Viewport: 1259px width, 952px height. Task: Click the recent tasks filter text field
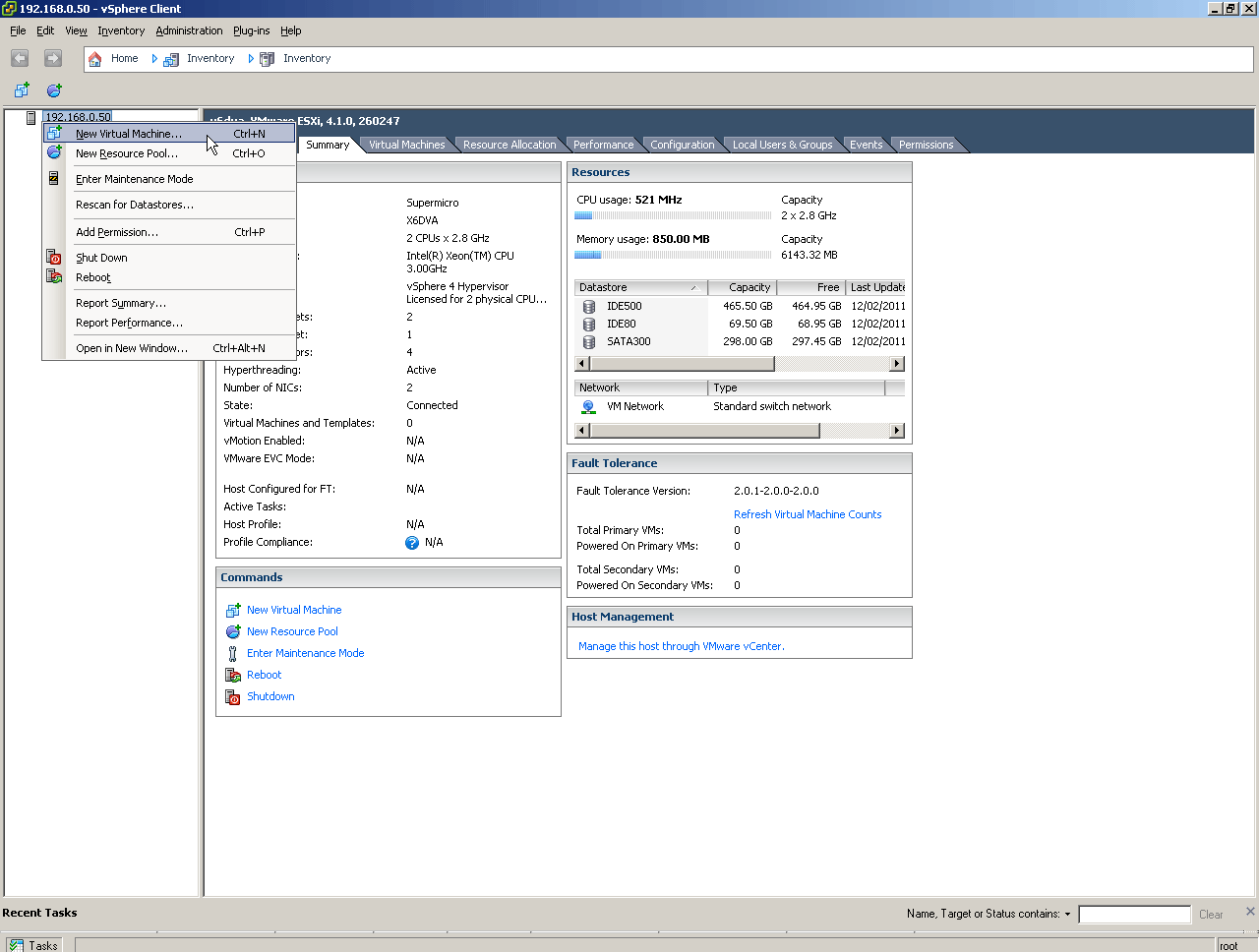1134,915
